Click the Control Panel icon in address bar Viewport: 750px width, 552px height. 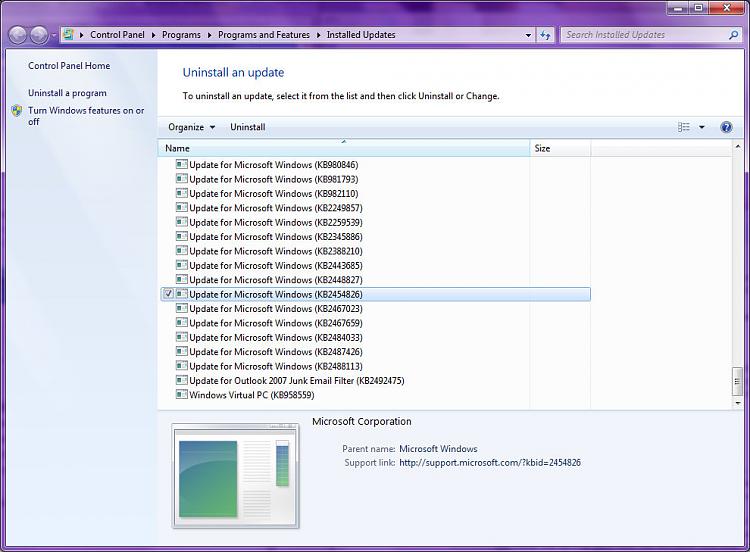68,34
